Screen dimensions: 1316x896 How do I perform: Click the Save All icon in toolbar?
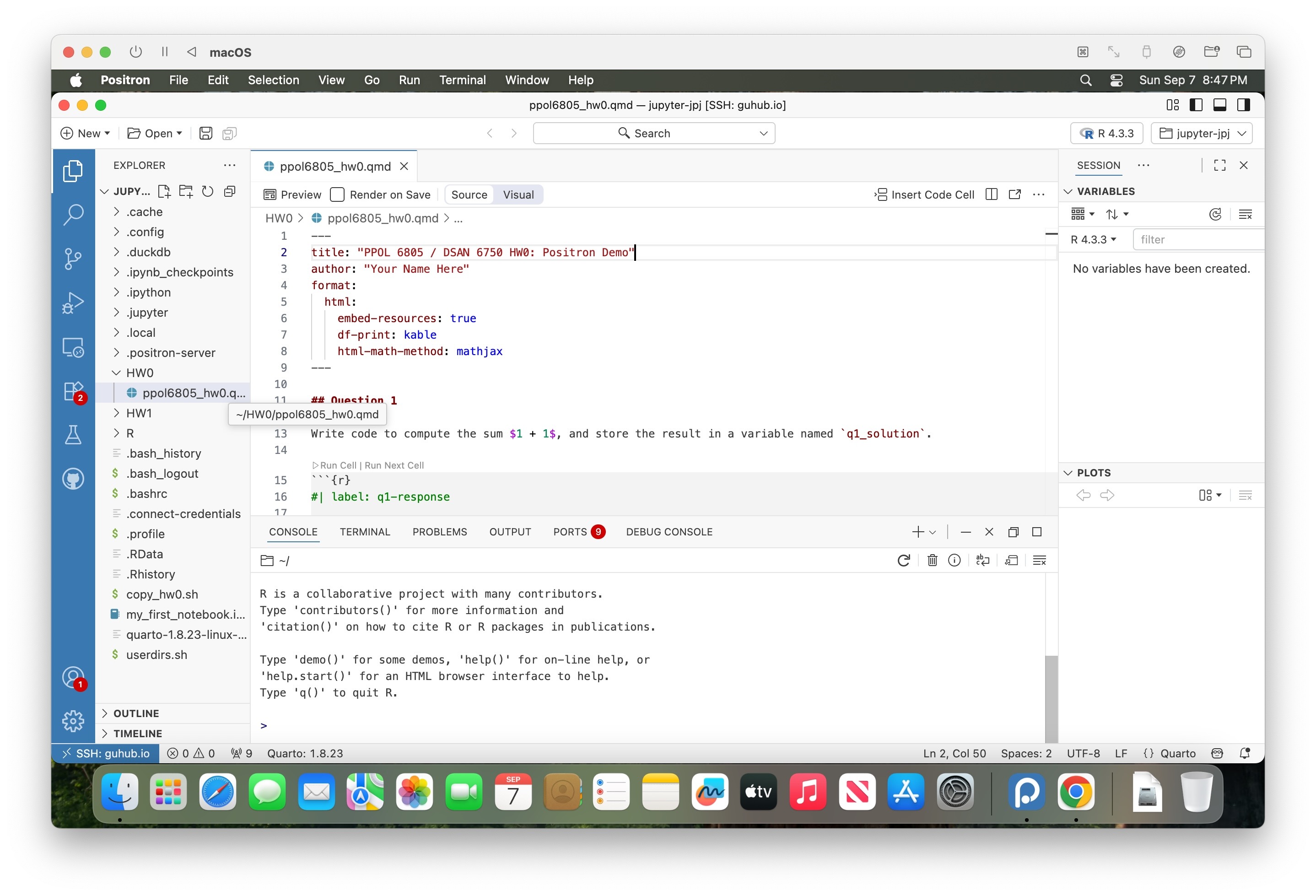[229, 133]
